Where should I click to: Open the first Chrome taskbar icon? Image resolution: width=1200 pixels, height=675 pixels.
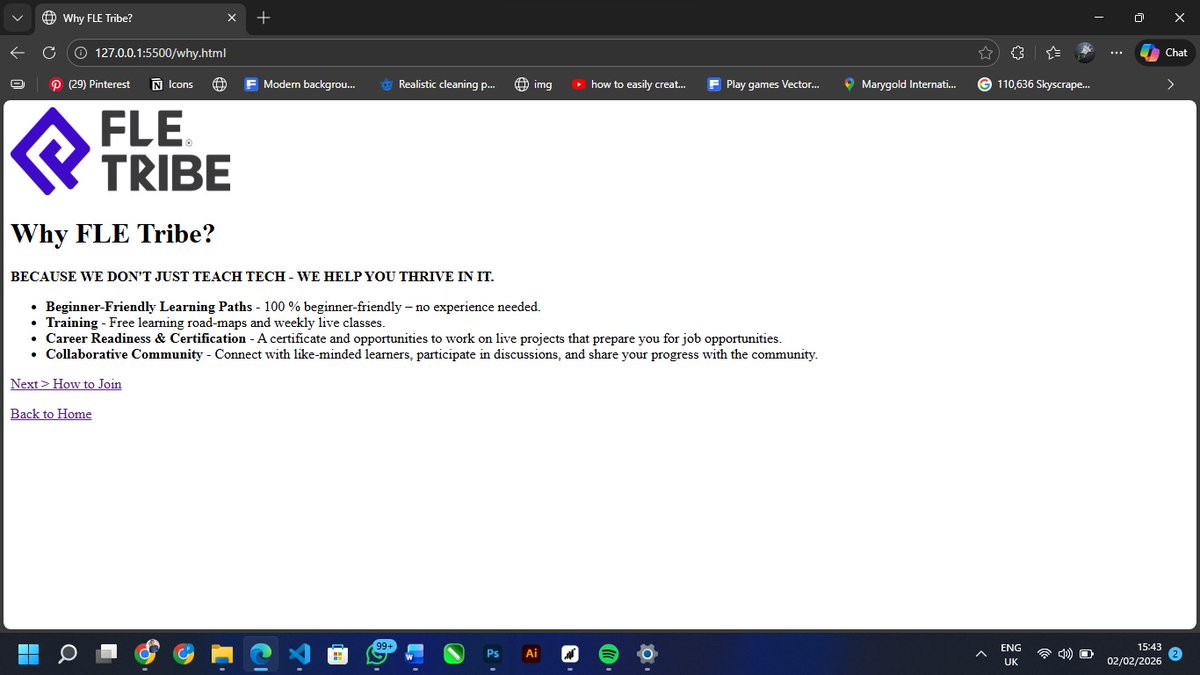click(145, 654)
